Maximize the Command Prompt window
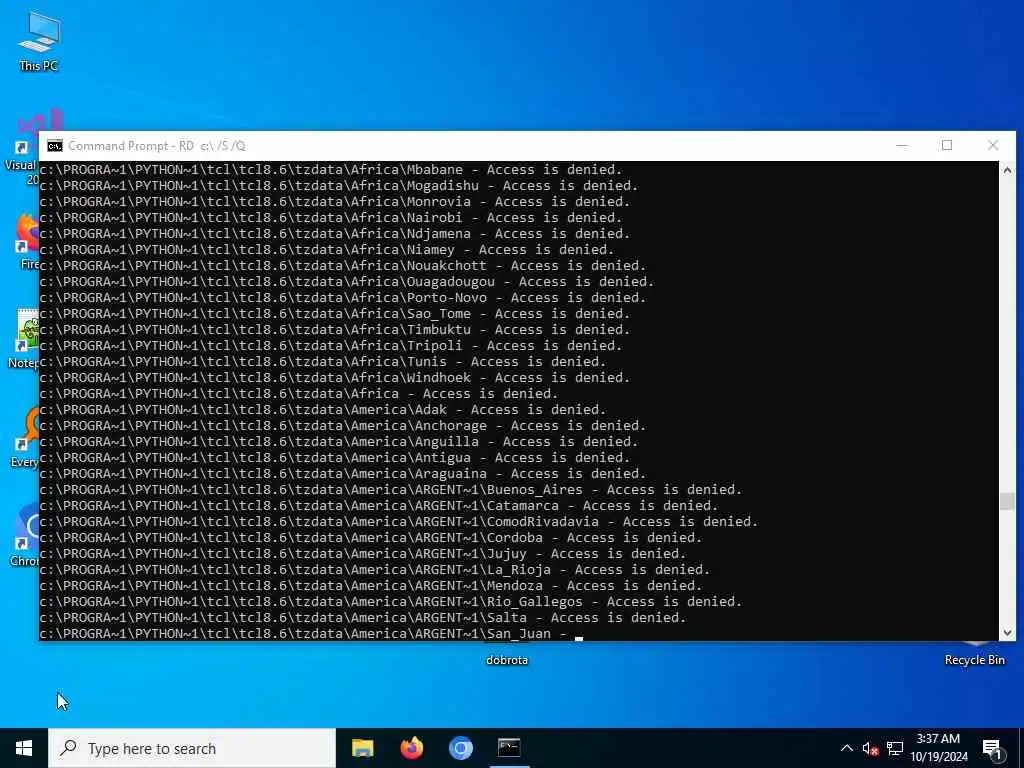This screenshot has width=1024, height=768. [x=947, y=145]
